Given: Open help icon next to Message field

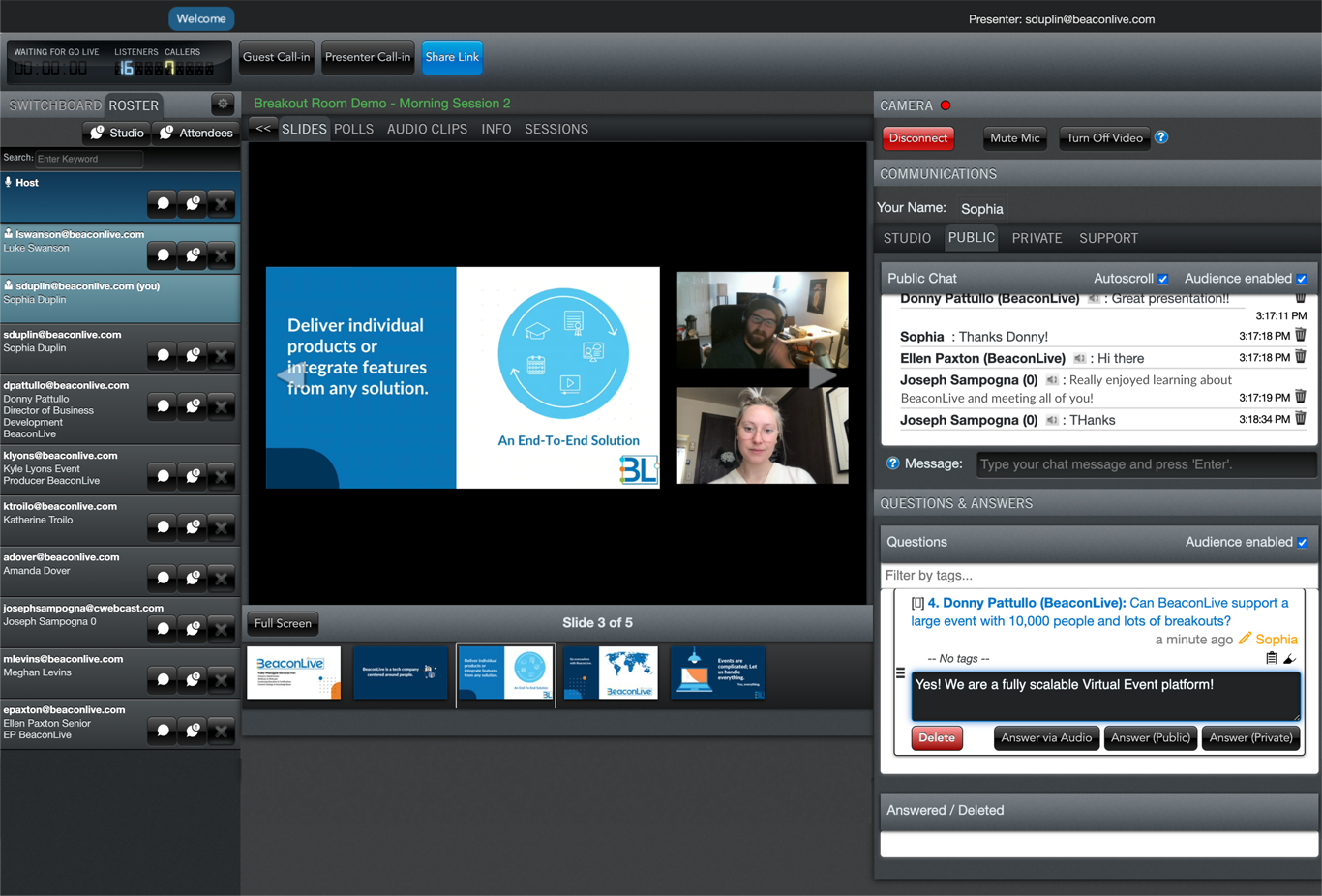Looking at the screenshot, I should pyautogui.click(x=893, y=463).
